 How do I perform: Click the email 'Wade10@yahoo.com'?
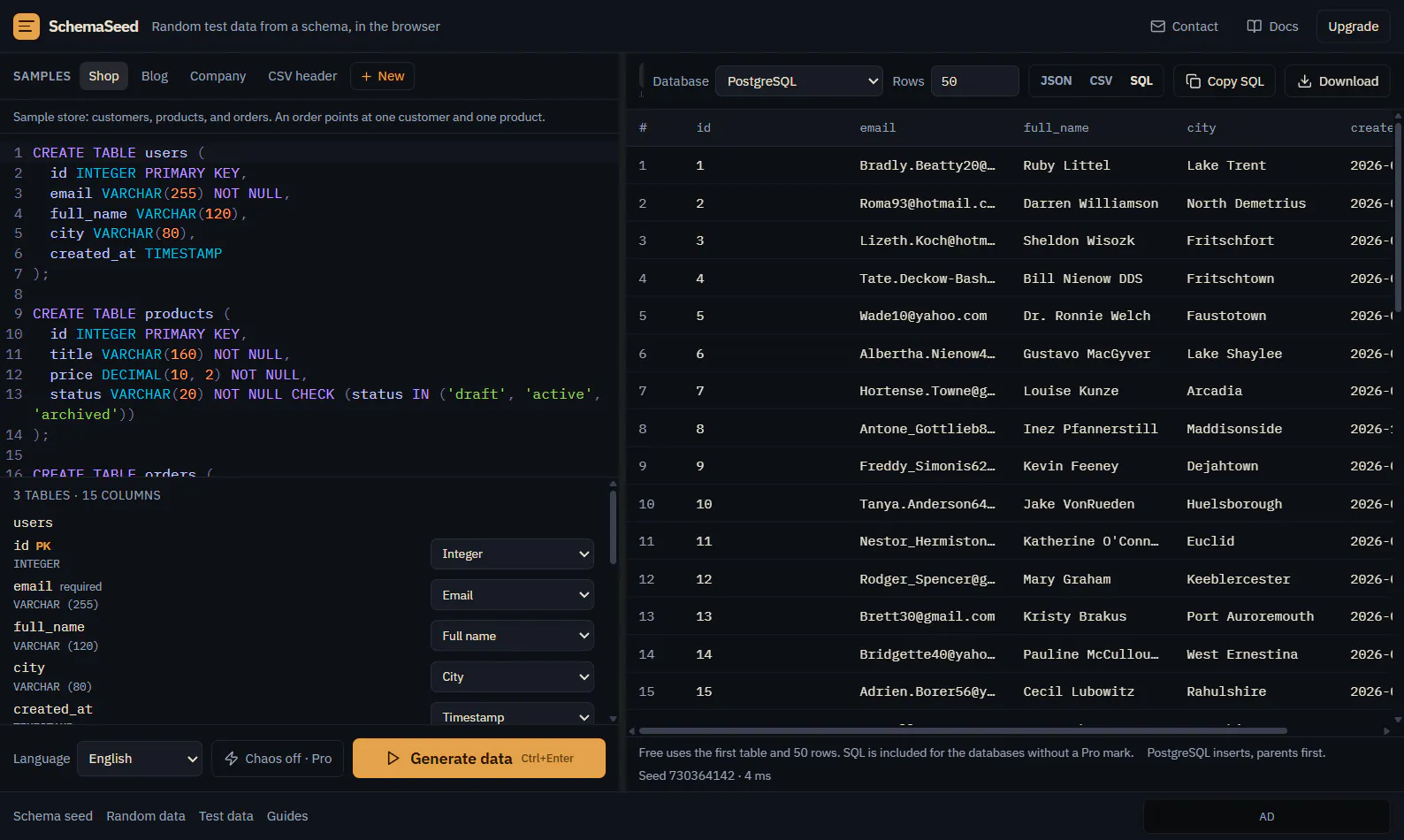[x=923, y=316]
